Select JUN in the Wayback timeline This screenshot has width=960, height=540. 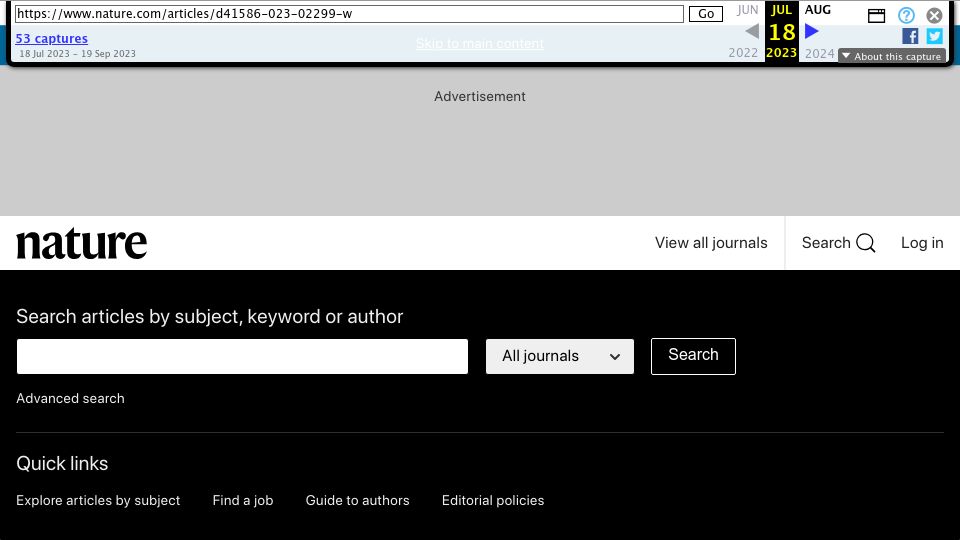tap(747, 10)
